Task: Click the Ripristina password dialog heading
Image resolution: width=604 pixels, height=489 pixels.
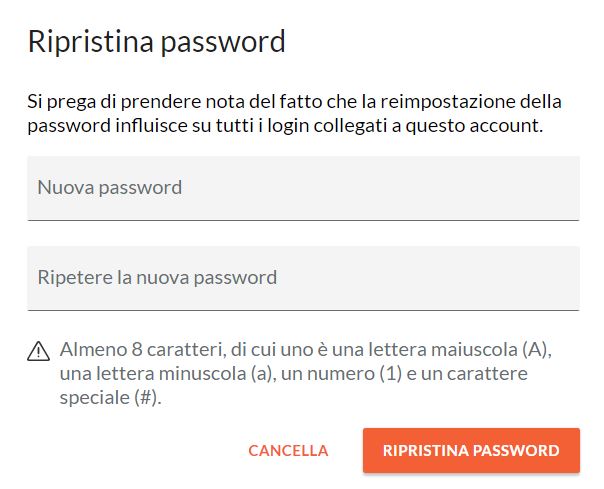Action: pyautogui.click(x=156, y=42)
